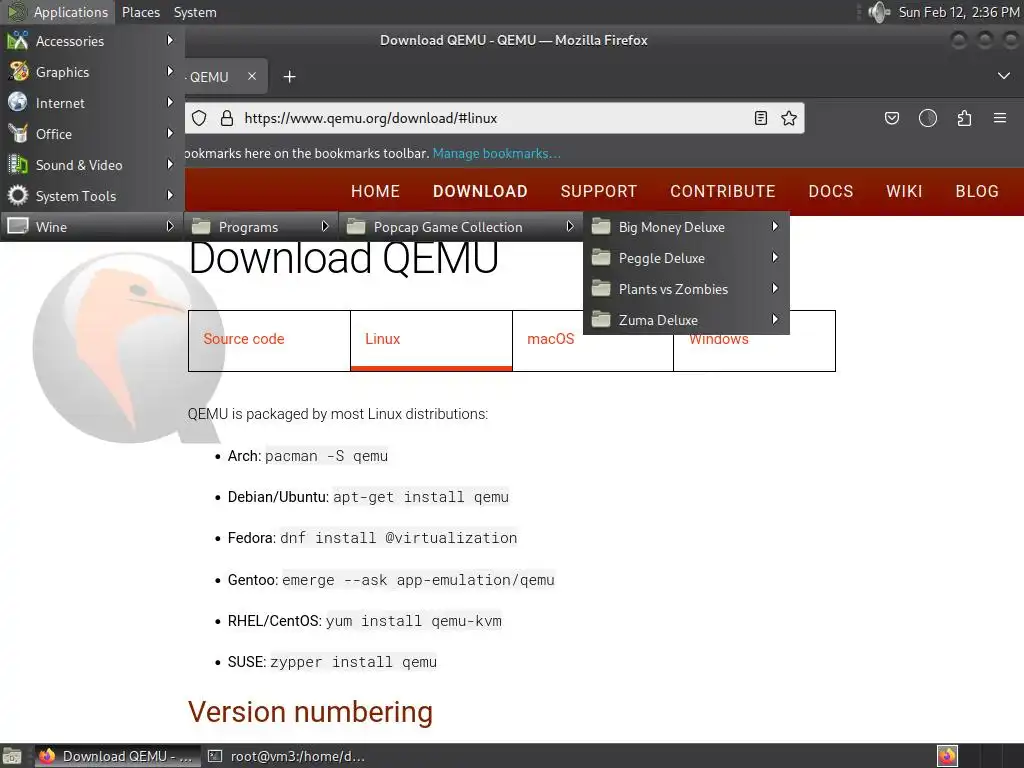
Task: Open a new Firefox tab
Action: pos(289,77)
